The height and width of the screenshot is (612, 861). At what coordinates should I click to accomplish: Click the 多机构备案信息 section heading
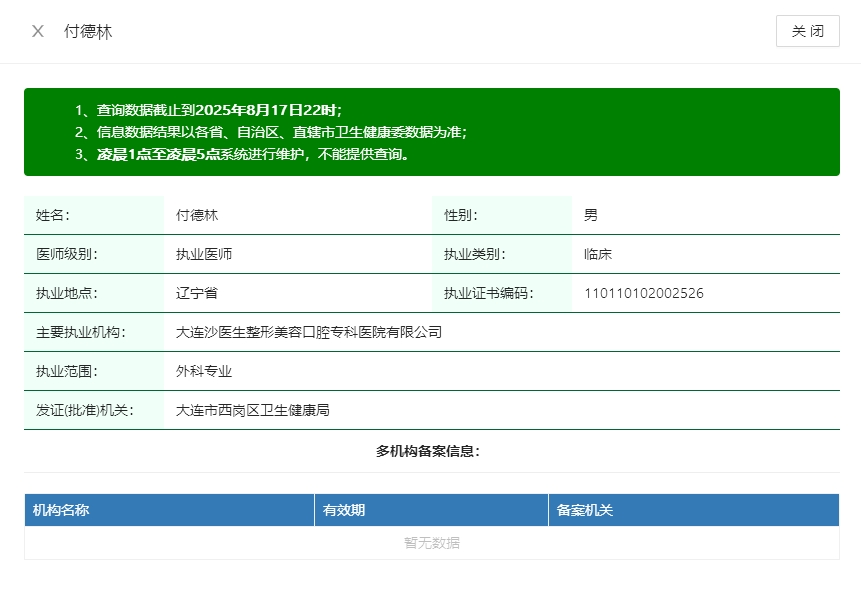(428, 451)
